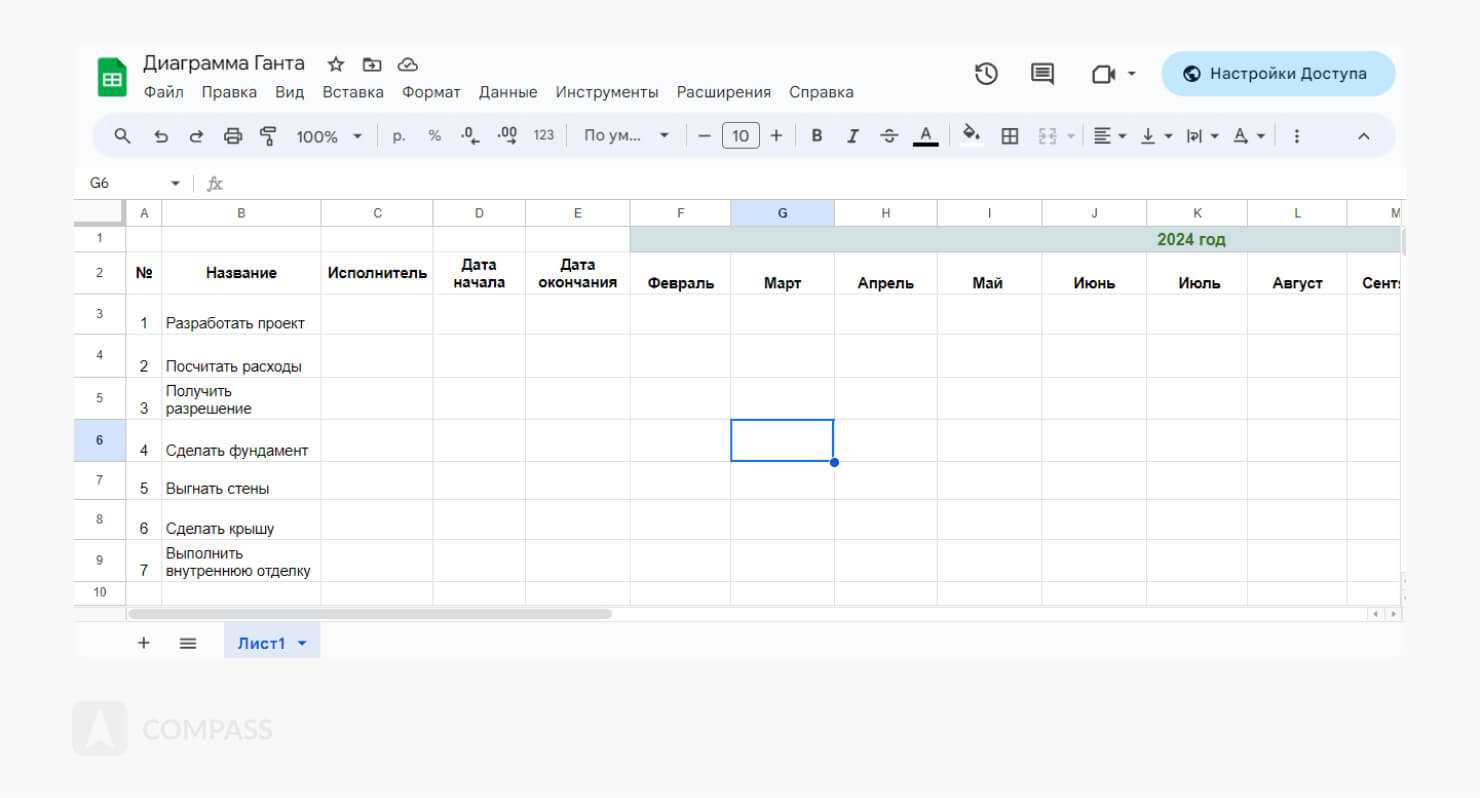Add a new sheet with plus button
Viewport: 1480px width, 798px height.
pyautogui.click(x=143, y=643)
